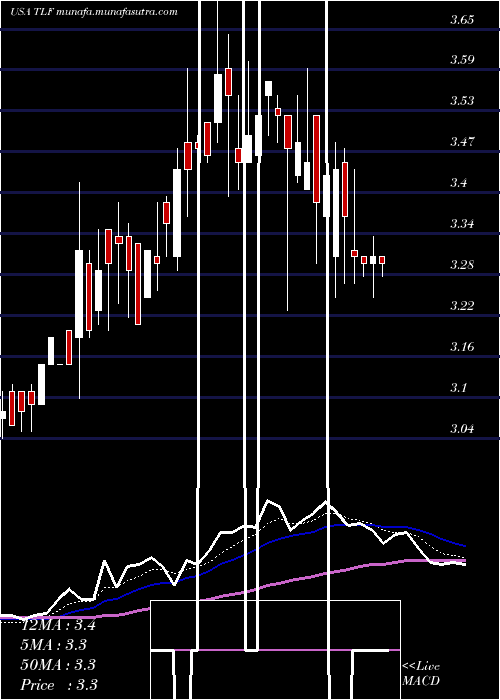Click the 3.28 price axis label
This screenshot has width=500, height=700.
point(462,265)
